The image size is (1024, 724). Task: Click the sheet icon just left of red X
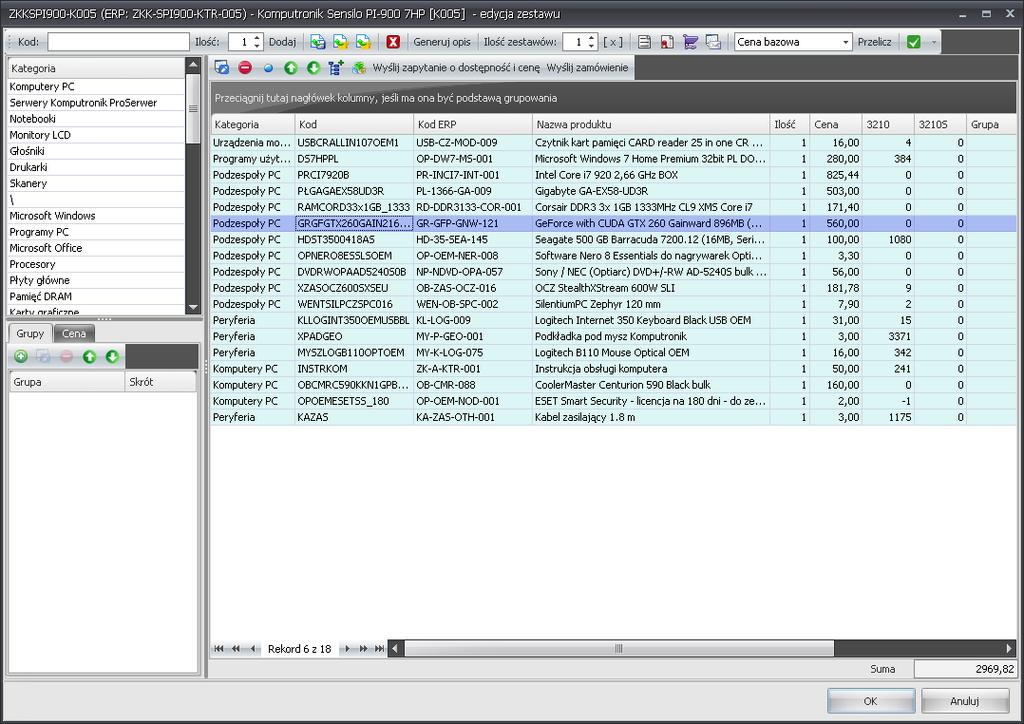363,42
